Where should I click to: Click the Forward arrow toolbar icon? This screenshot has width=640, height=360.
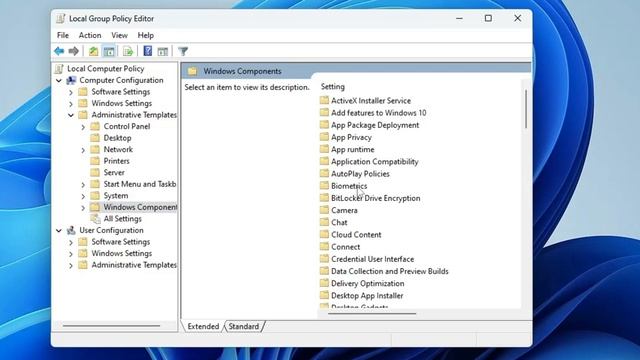(x=73, y=51)
